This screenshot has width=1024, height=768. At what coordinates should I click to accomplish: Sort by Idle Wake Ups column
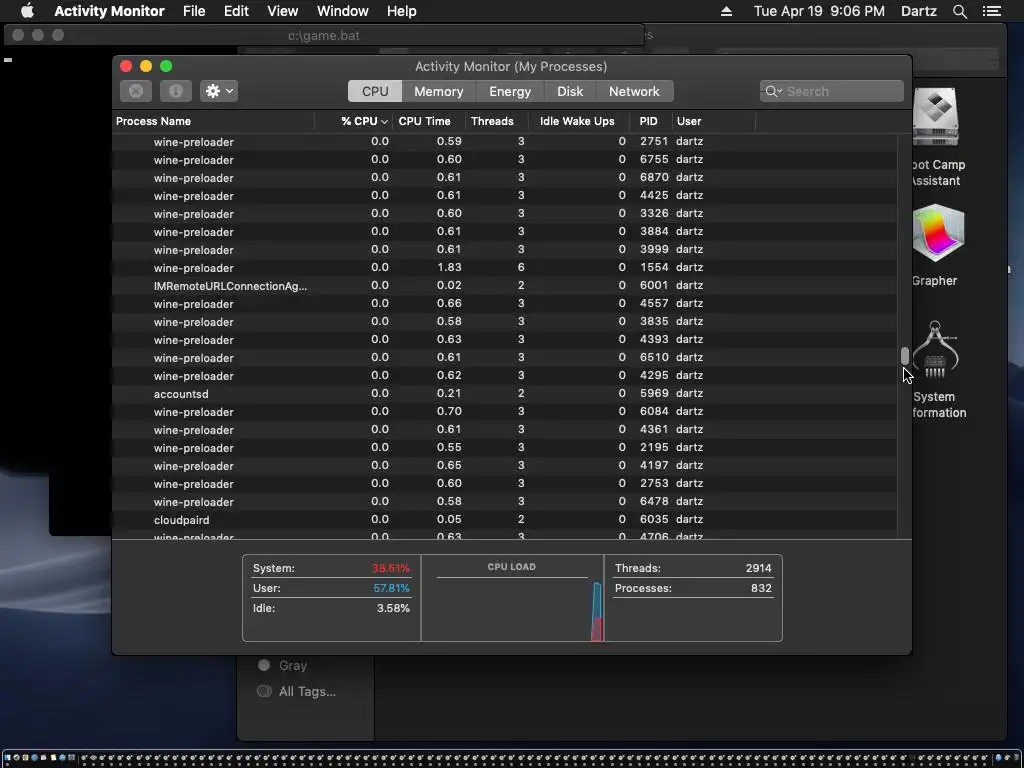tap(579, 121)
